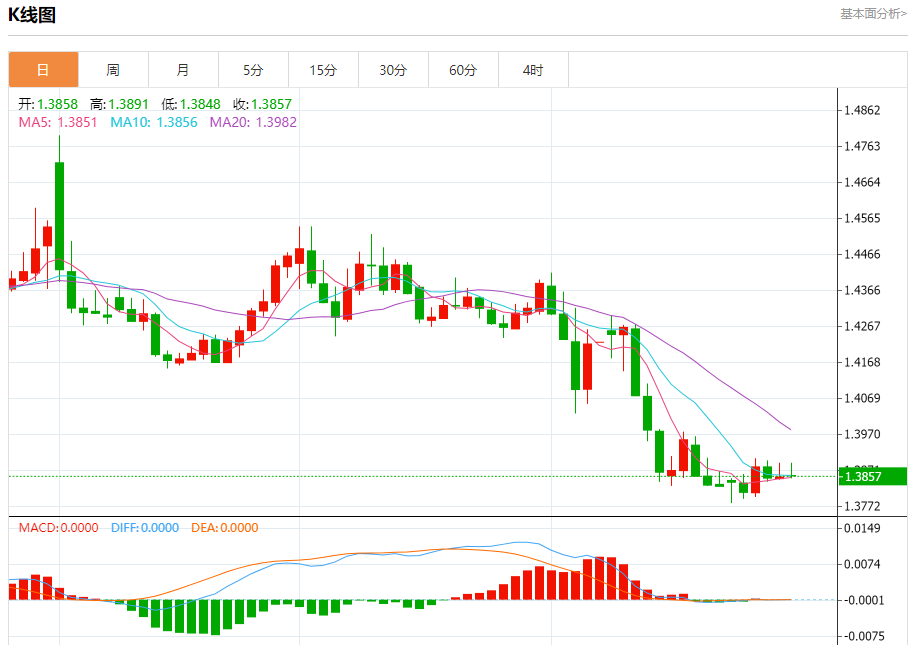Click the 1.4664 price axis label
This screenshot has width=912, height=645.
862,182
